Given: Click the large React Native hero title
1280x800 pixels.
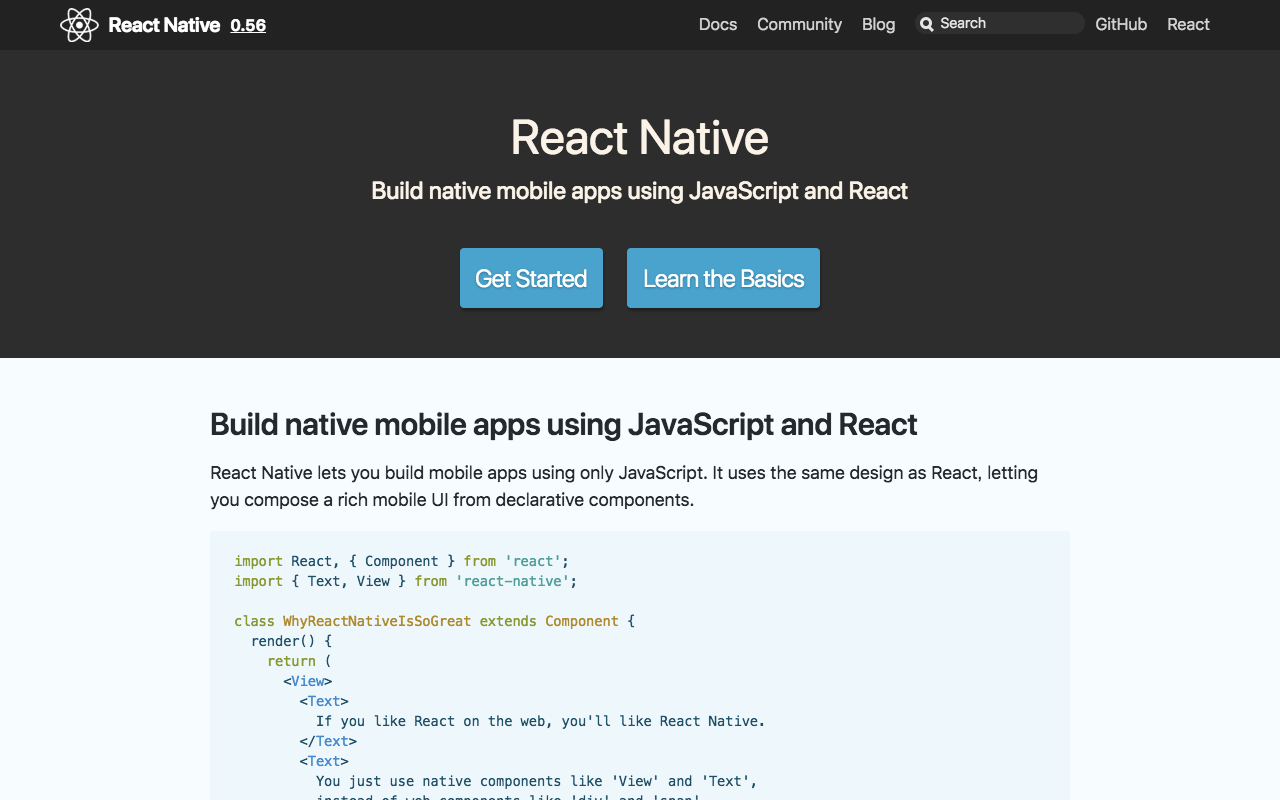Looking at the screenshot, I should tap(639, 137).
